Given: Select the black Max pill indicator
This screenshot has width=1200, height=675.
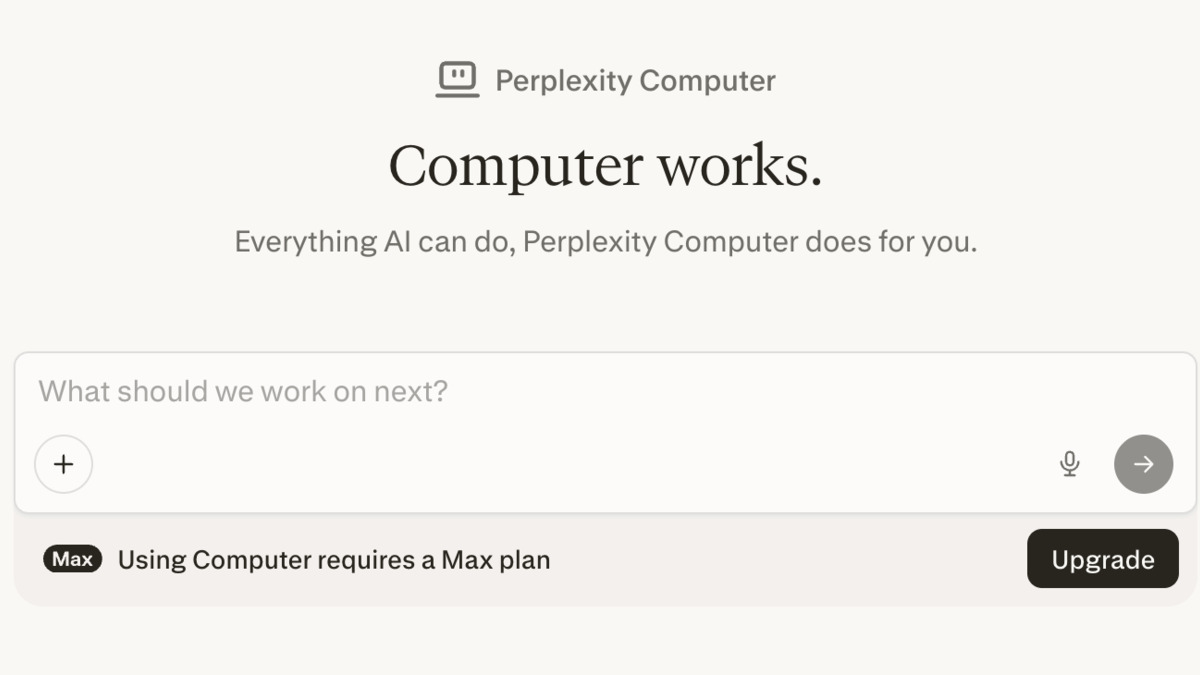Looking at the screenshot, I should click(x=71, y=559).
